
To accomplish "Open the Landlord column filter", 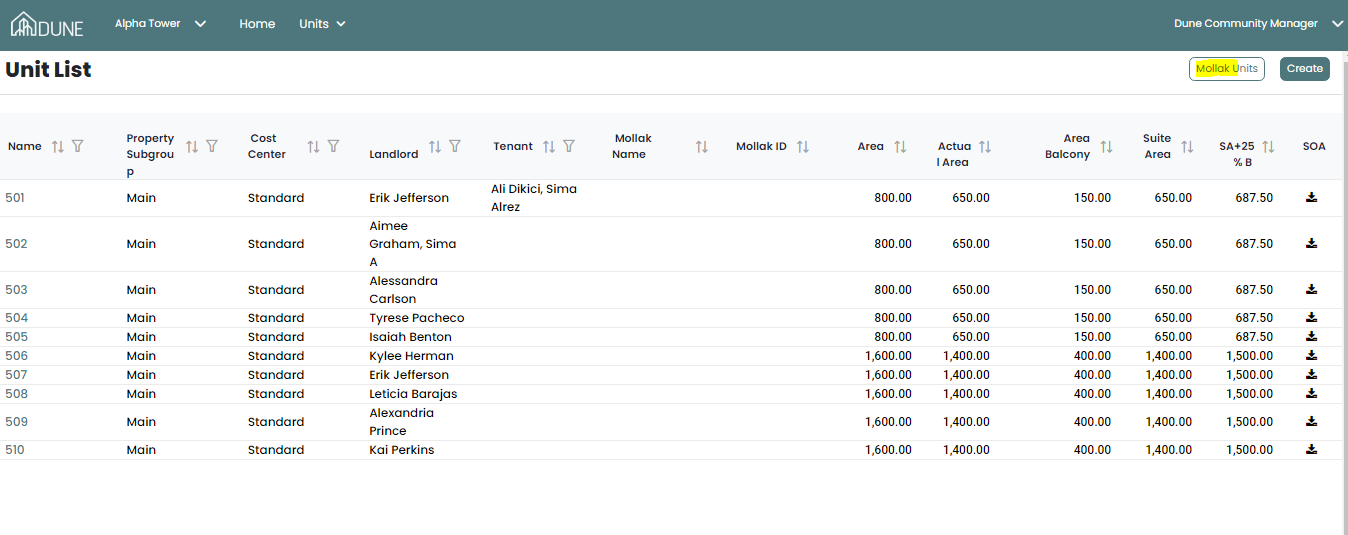I will coord(455,146).
